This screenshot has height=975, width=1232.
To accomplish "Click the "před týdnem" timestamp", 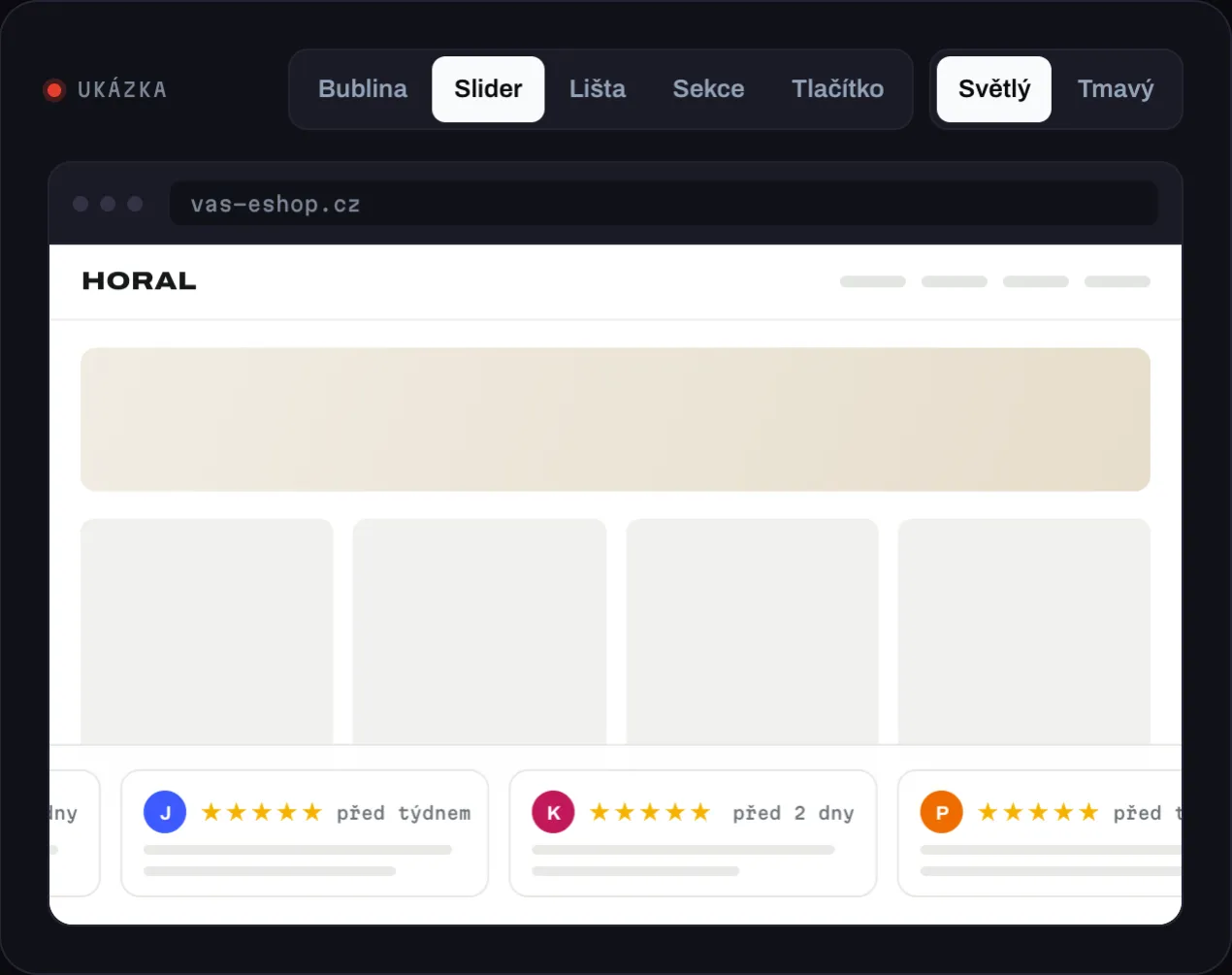I will click(x=404, y=813).
